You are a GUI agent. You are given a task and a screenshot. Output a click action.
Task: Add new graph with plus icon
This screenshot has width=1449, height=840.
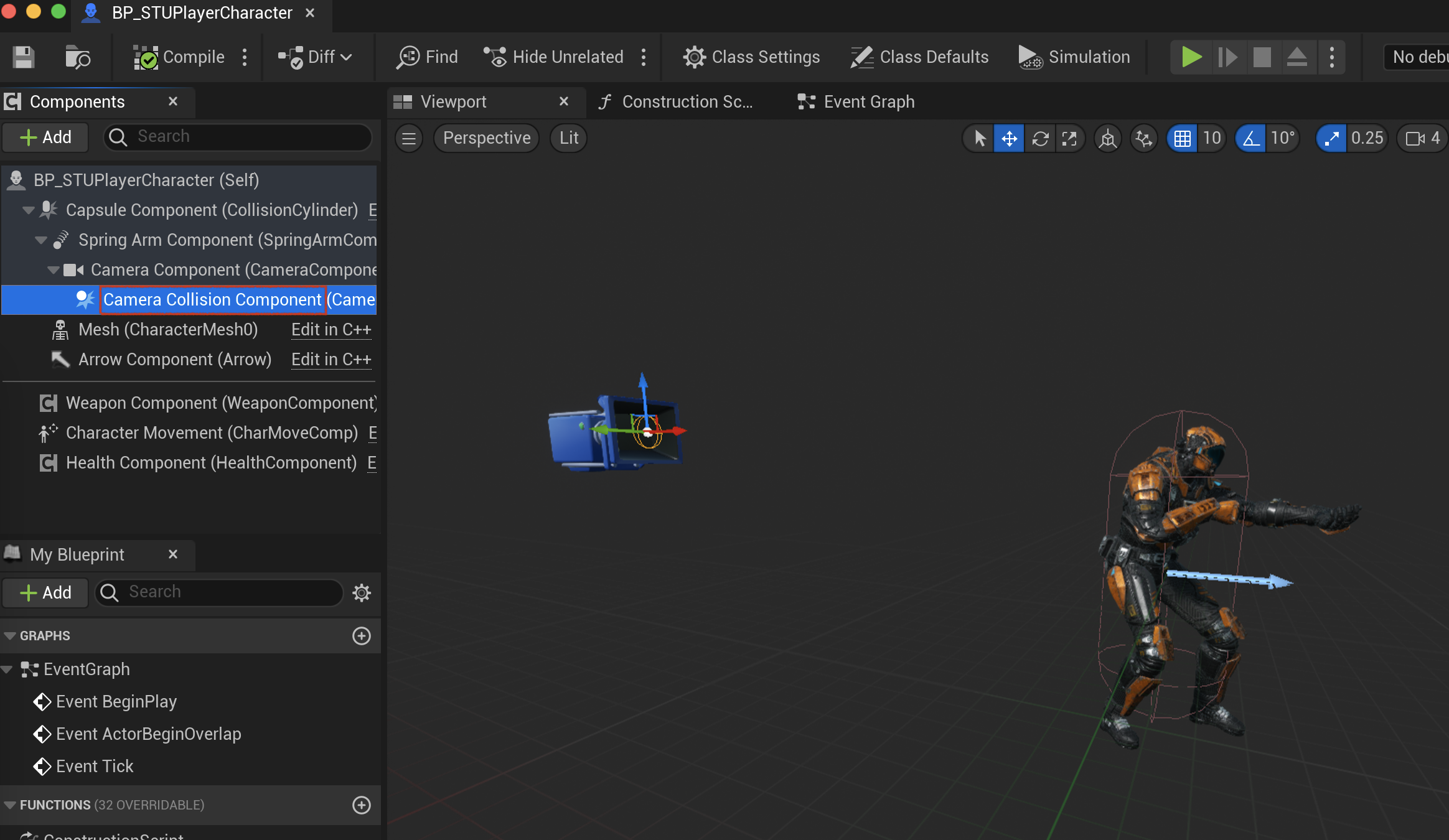[362, 636]
